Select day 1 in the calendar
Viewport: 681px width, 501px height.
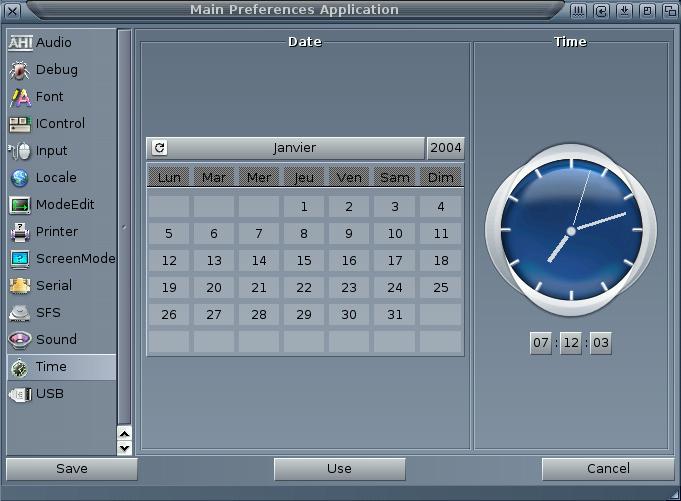(x=304, y=207)
